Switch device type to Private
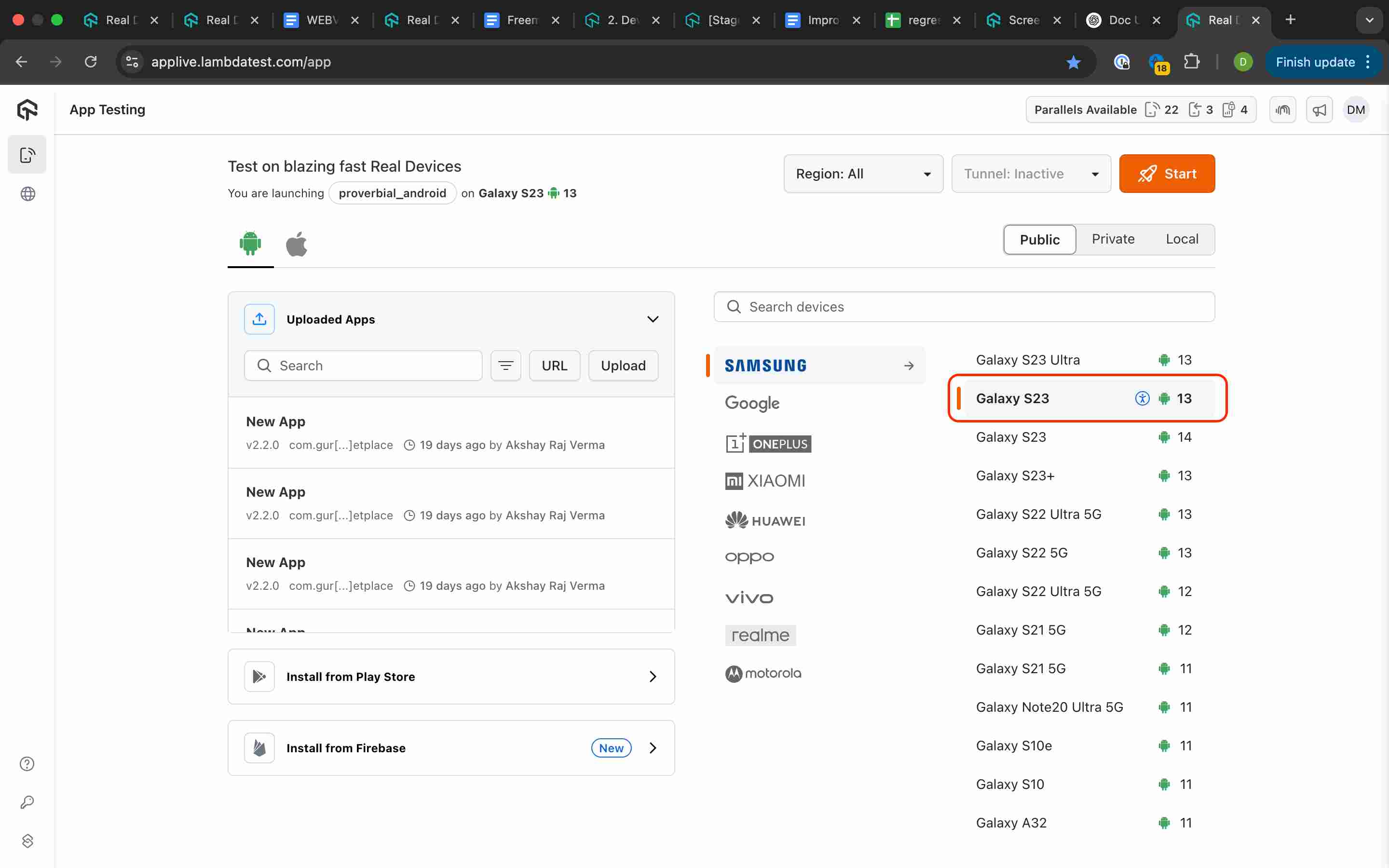The height and width of the screenshot is (868, 1389). click(1113, 239)
